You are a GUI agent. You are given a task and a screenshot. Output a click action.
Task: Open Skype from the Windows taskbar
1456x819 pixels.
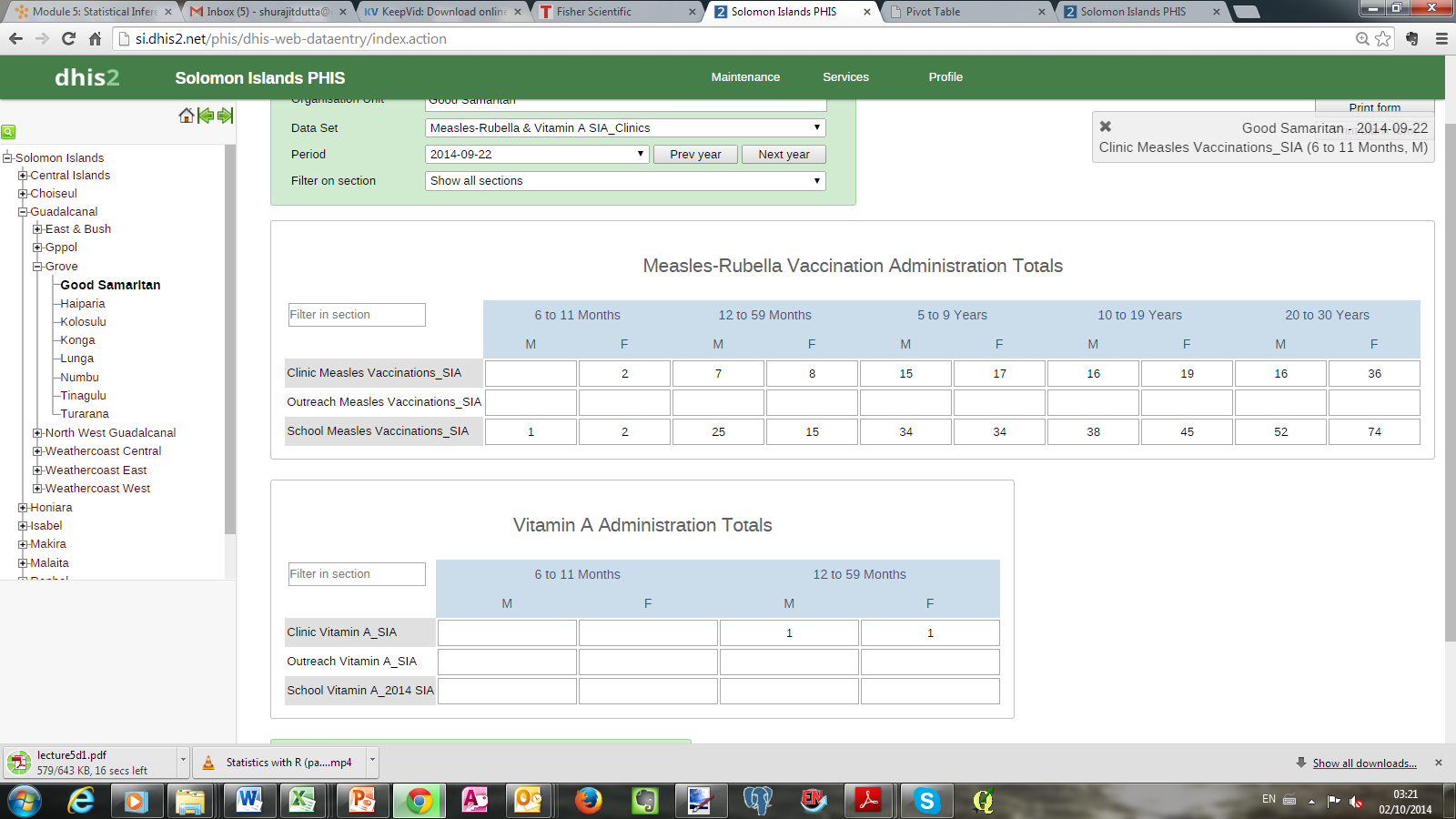pyautogui.click(x=926, y=801)
